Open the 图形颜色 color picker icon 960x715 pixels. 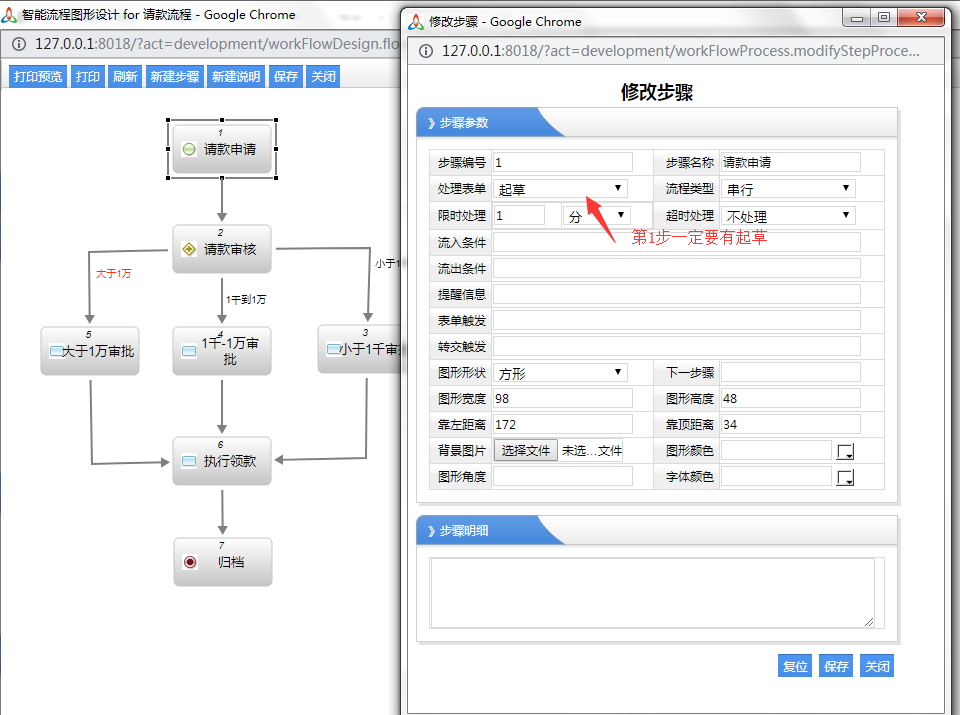pyautogui.click(x=845, y=452)
